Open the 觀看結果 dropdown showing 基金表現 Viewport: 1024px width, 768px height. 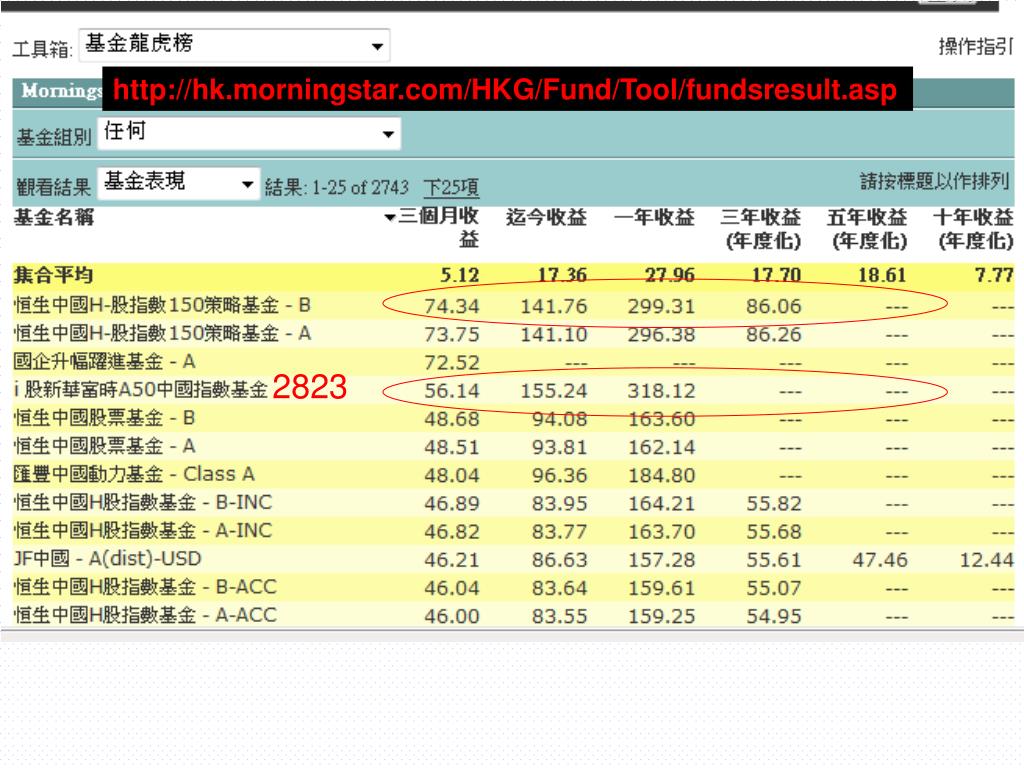(x=179, y=183)
